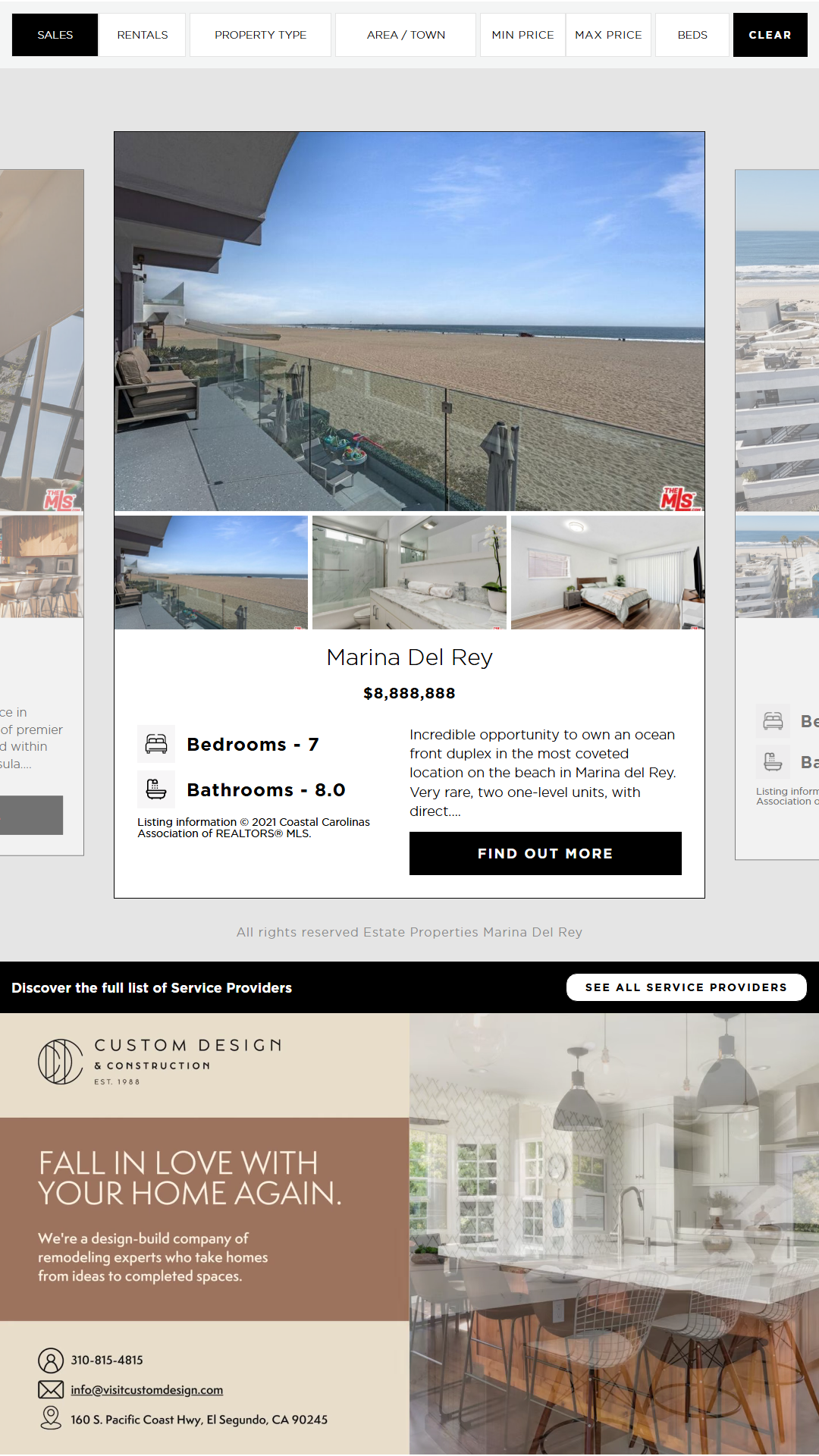This screenshot has width=819, height=1456.
Task: Open the MAX PRICE filter
Action: point(608,35)
